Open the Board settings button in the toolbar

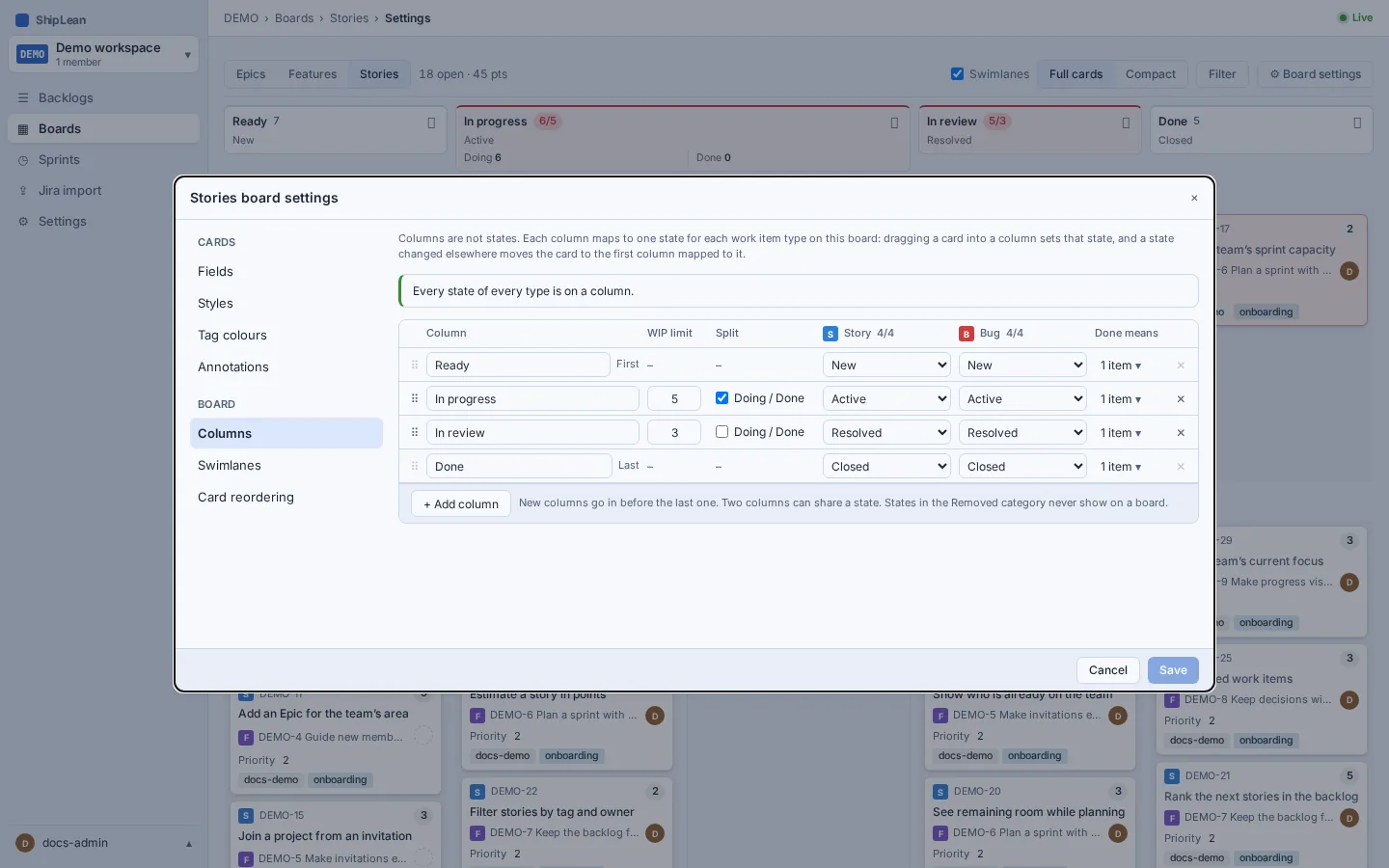1315,74
